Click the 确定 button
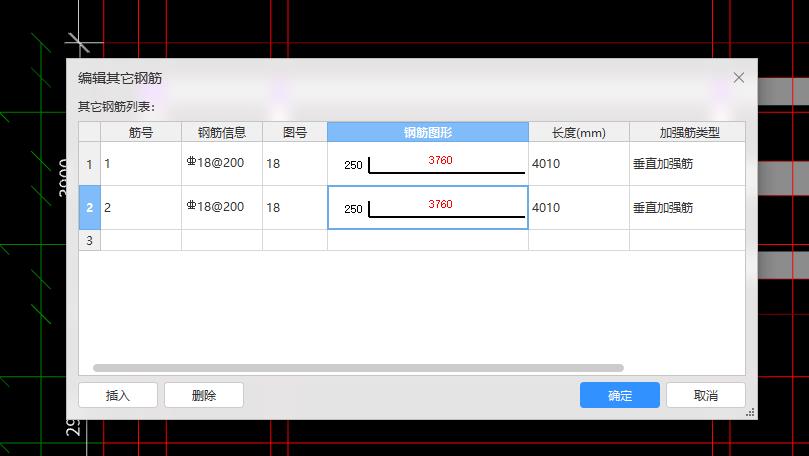This screenshot has height=456, width=809. coord(620,395)
